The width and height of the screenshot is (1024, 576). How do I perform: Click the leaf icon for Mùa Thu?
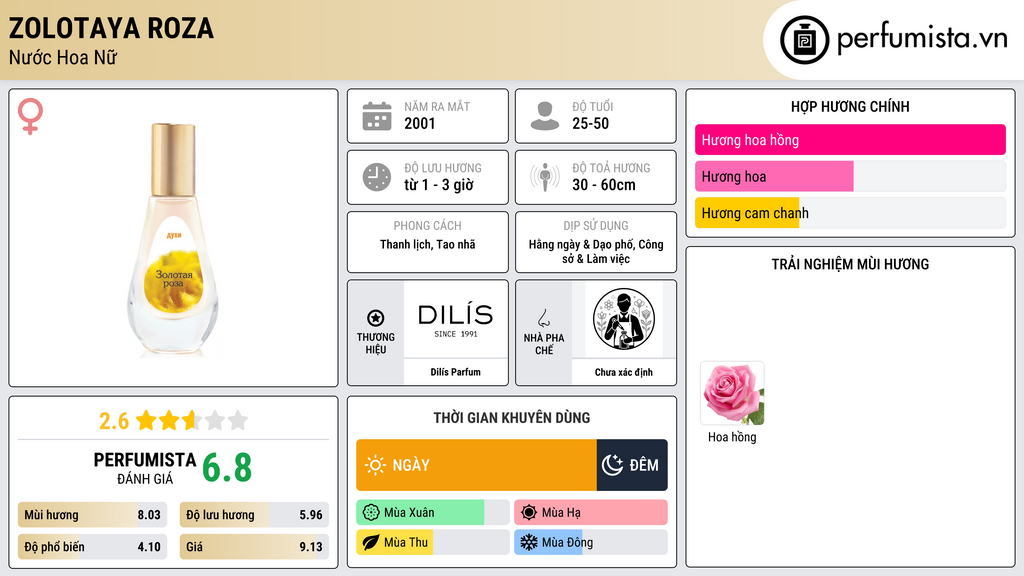click(371, 542)
